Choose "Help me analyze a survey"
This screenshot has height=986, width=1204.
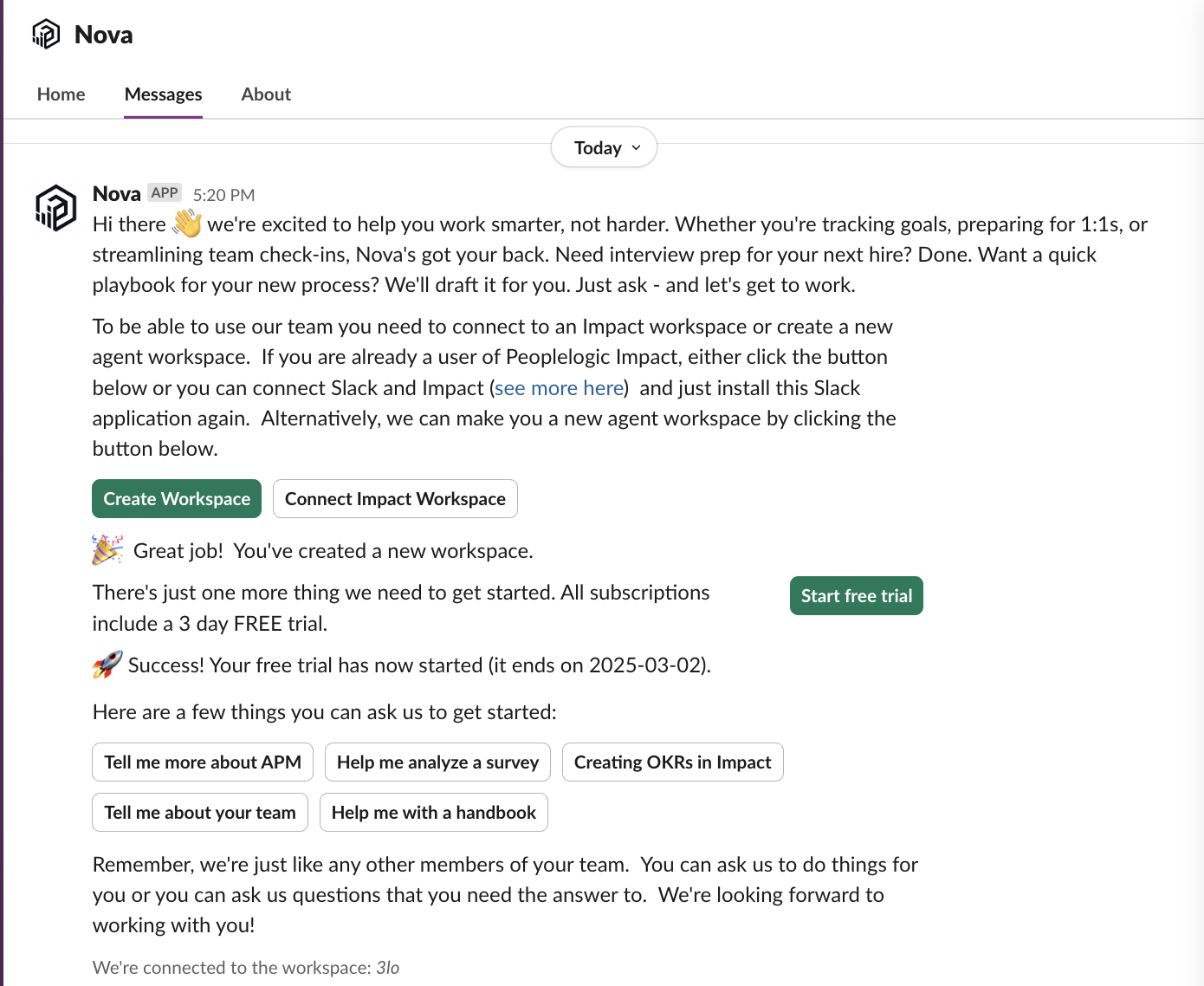(x=437, y=762)
